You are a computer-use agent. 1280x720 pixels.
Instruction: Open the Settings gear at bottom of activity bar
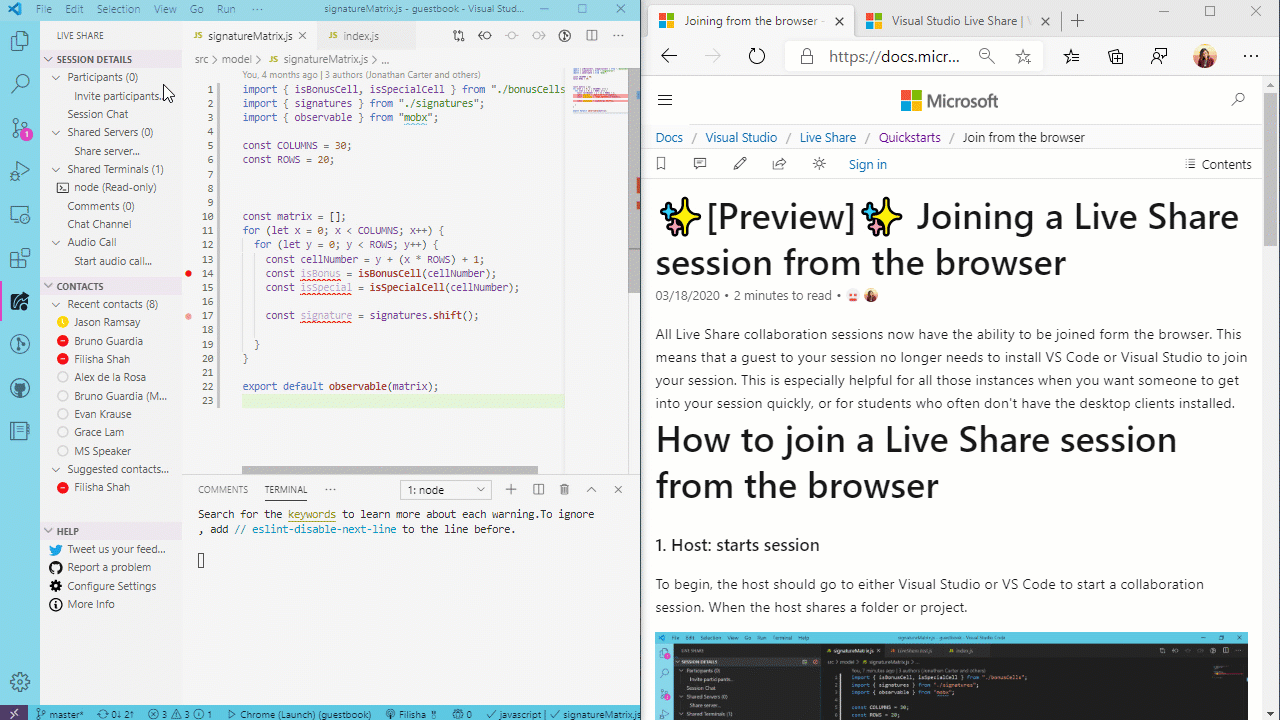coord(20,681)
